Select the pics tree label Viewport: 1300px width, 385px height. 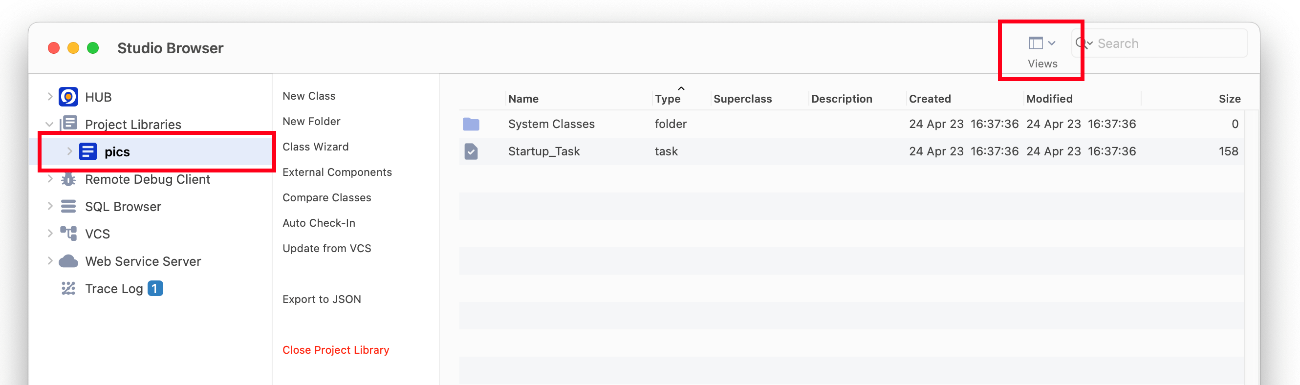[117, 152]
